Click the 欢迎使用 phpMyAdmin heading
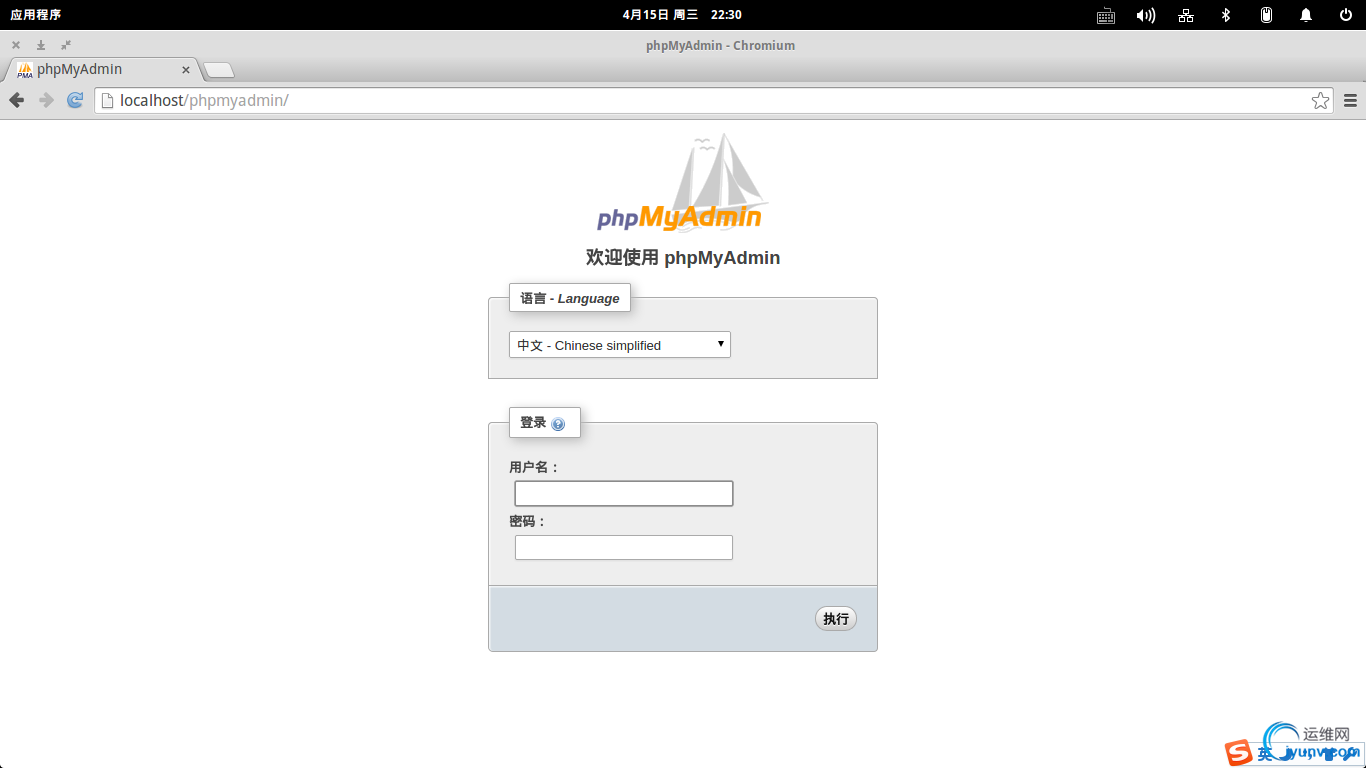The image size is (1366, 768). (x=683, y=258)
